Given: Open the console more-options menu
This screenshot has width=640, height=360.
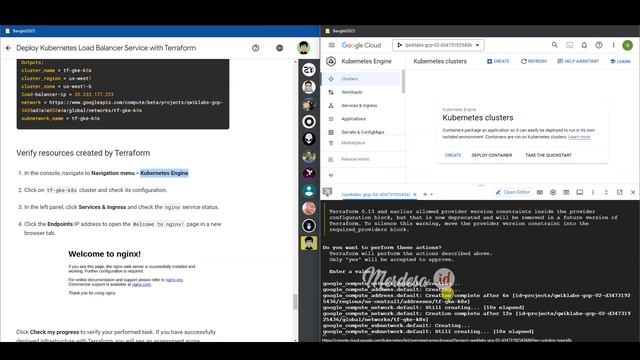Looking at the screenshot, I should [613, 45].
